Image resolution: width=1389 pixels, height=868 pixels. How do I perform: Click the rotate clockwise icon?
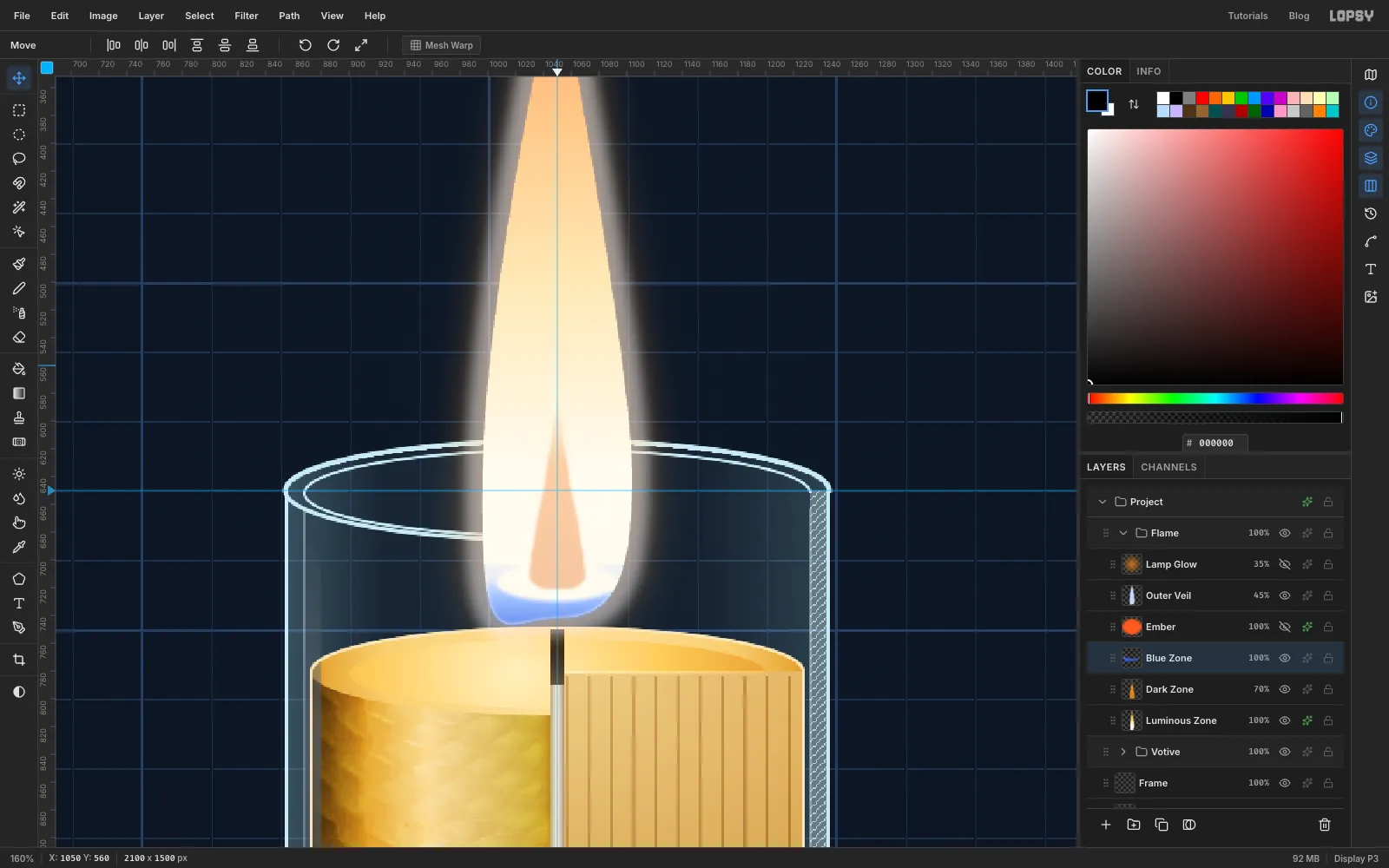click(333, 45)
